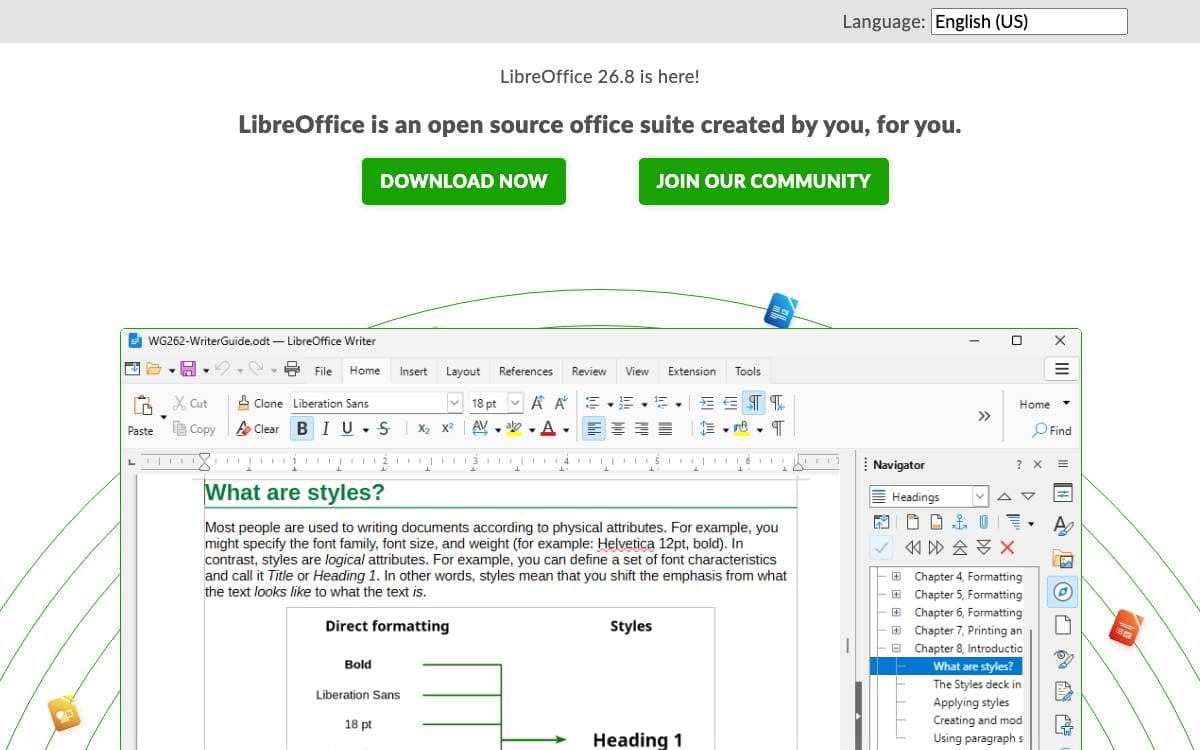Set paragraph alignment to centered

point(618,429)
